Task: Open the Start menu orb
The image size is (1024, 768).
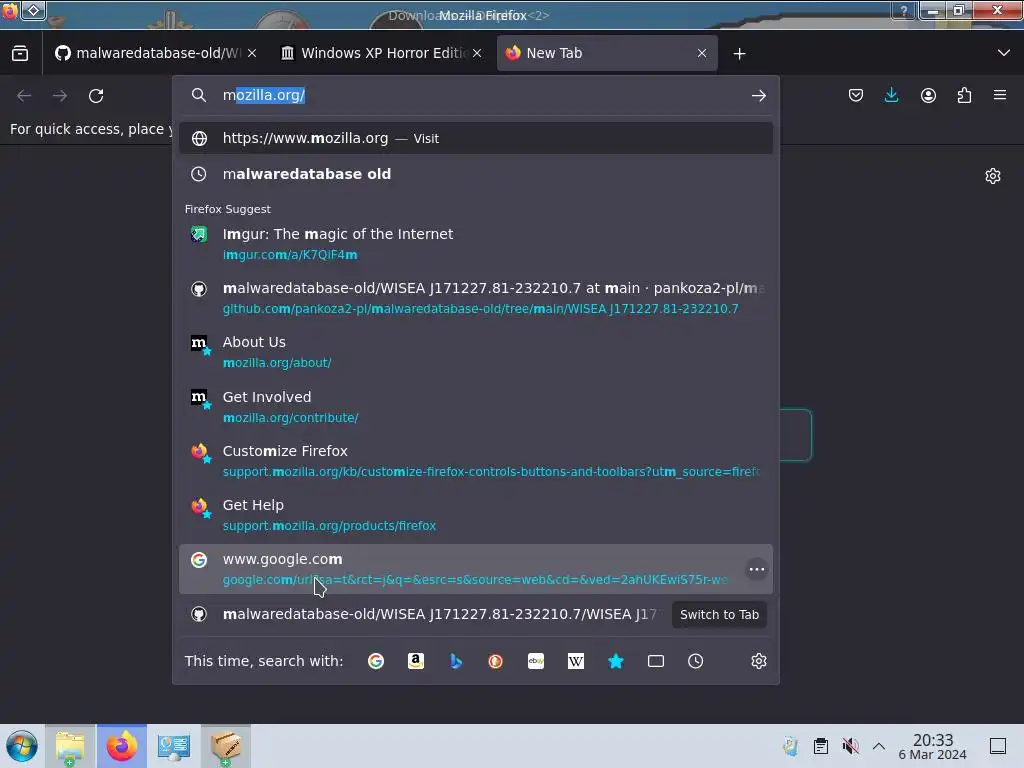Action: pos(22,746)
